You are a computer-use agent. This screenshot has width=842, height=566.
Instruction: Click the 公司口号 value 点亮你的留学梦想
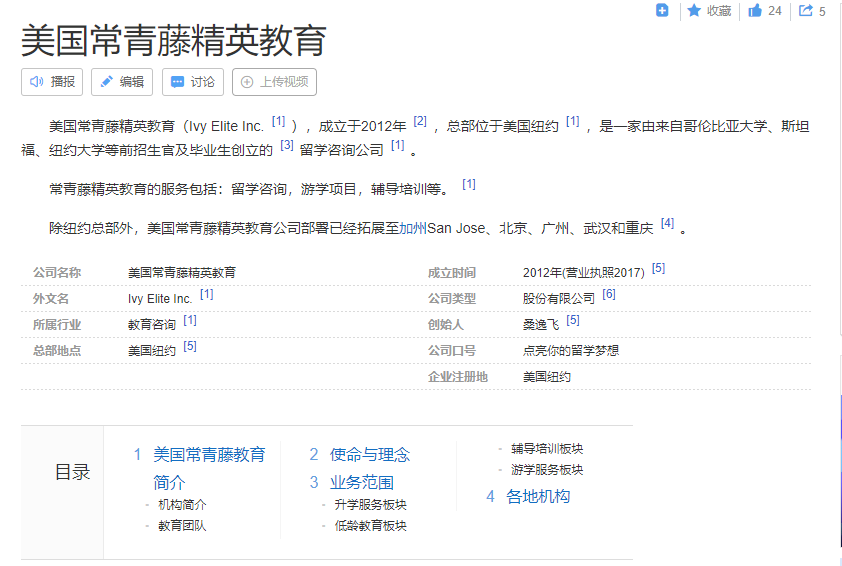coord(571,351)
